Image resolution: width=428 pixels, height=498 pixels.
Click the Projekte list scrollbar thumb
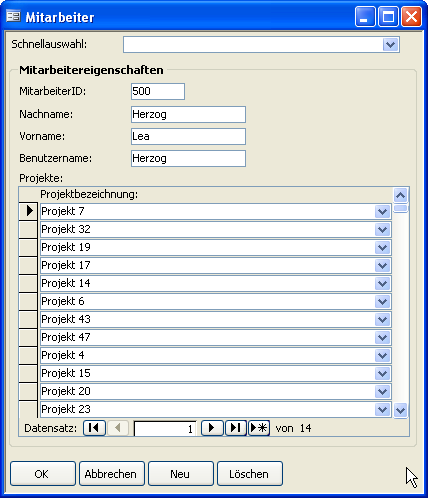400,209
